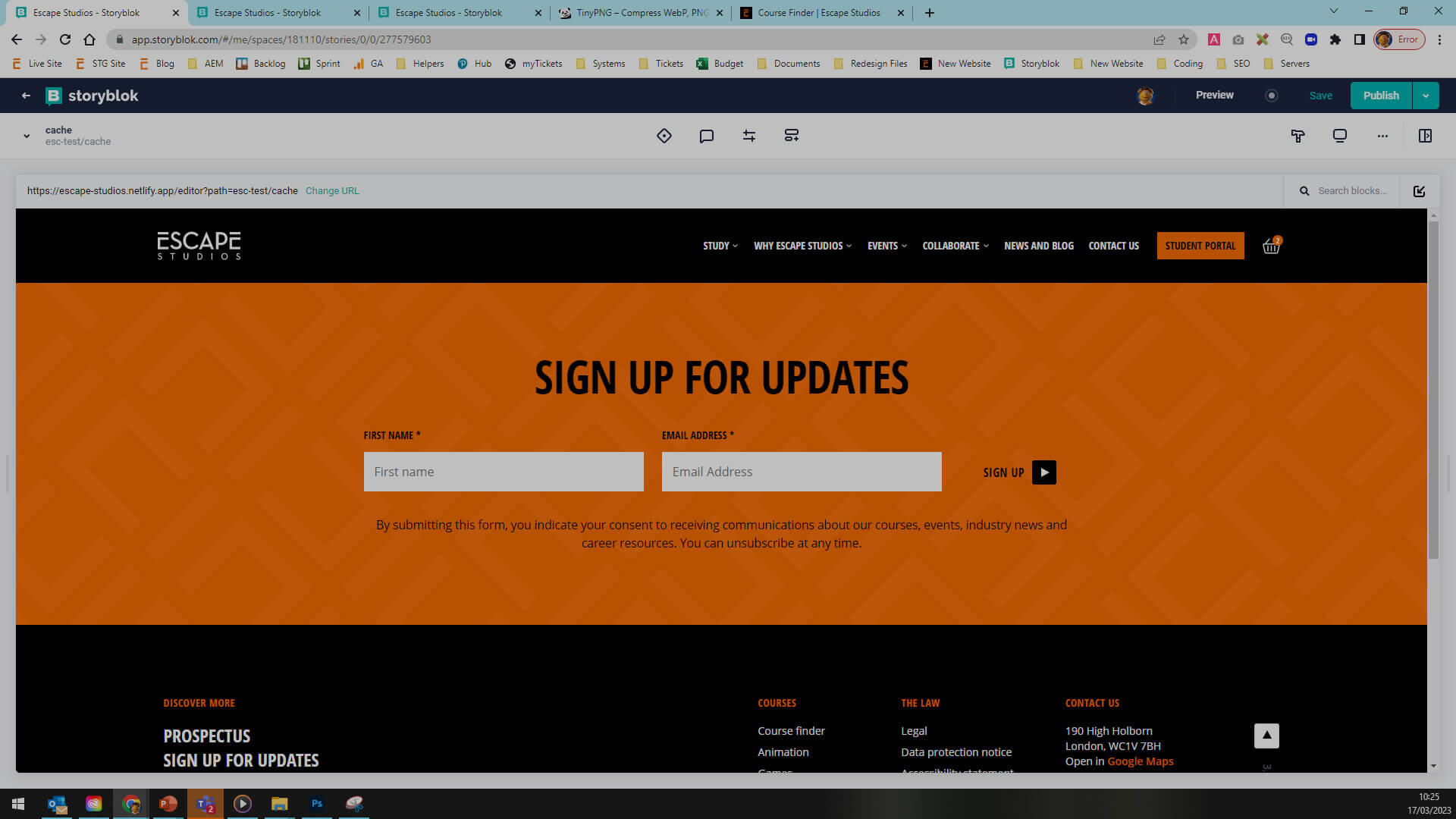Click the Email Address input field
The image size is (1456, 819).
[x=802, y=472]
